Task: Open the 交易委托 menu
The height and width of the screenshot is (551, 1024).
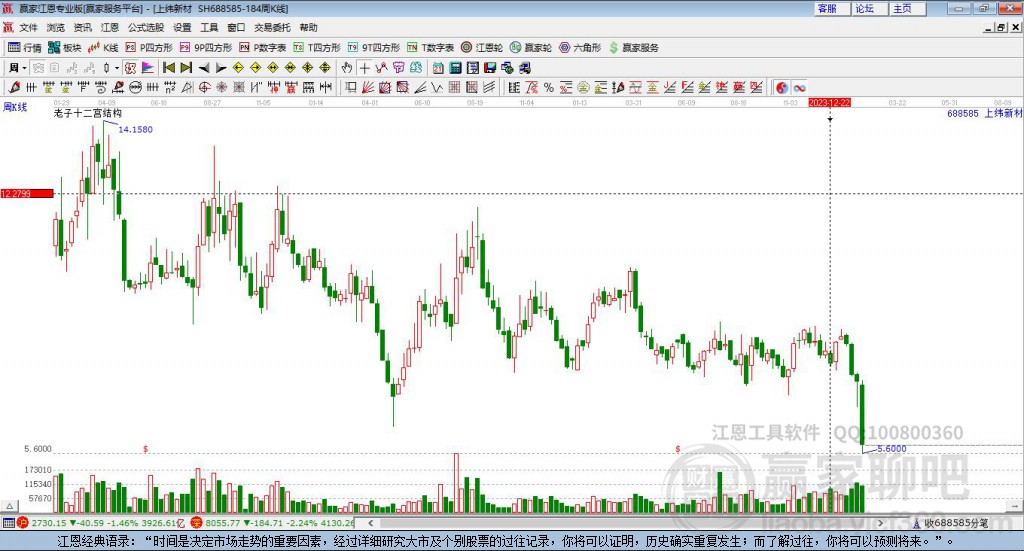Action: pos(272,27)
